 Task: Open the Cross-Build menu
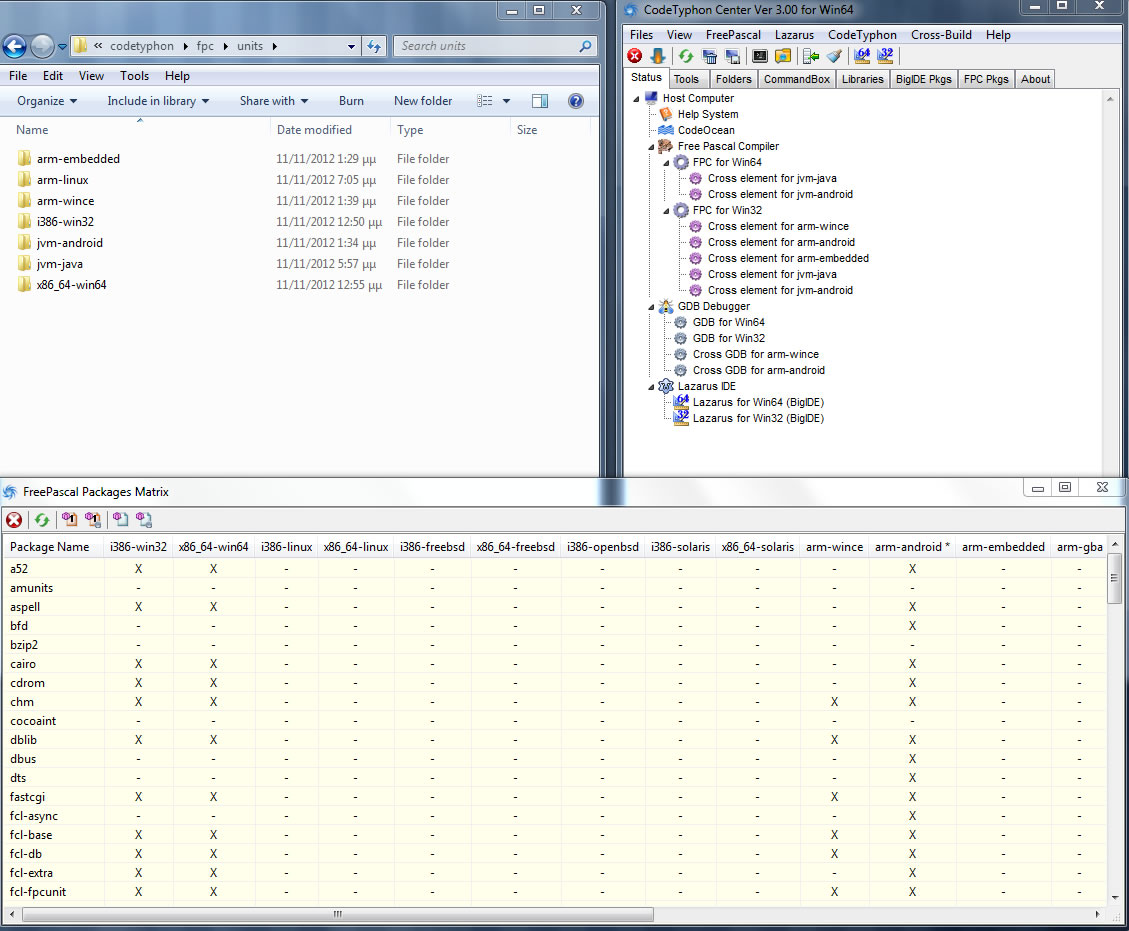941,35
